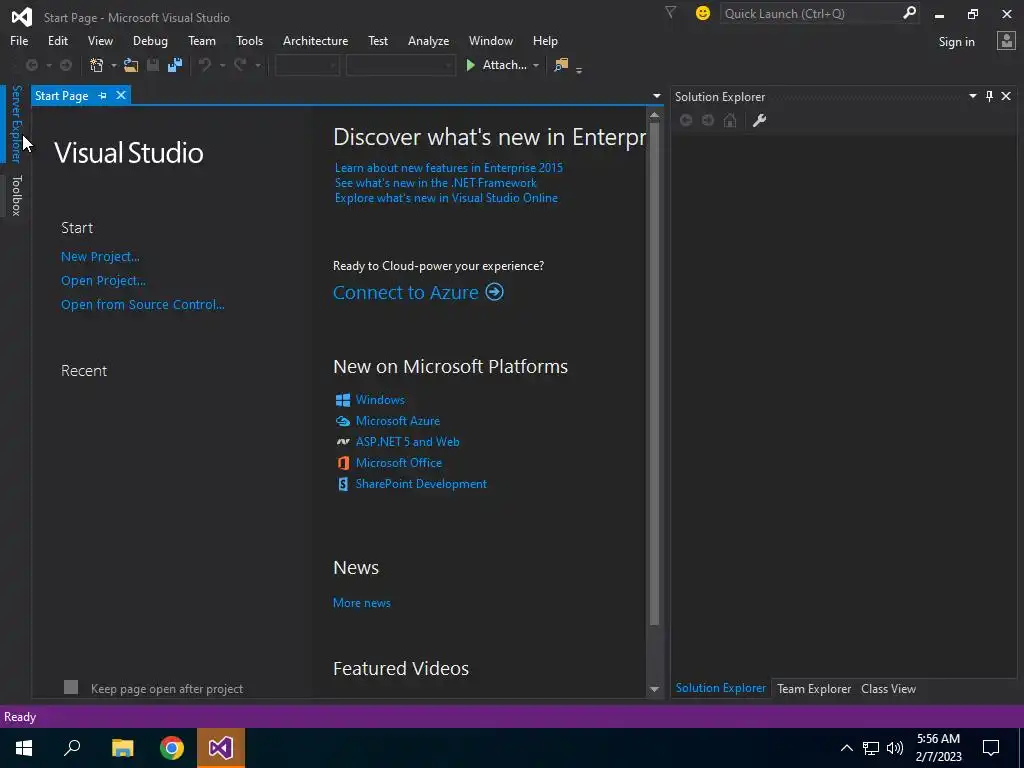Open the Solution Platforms combo box
1024x768 pixels.
(400, 65)
